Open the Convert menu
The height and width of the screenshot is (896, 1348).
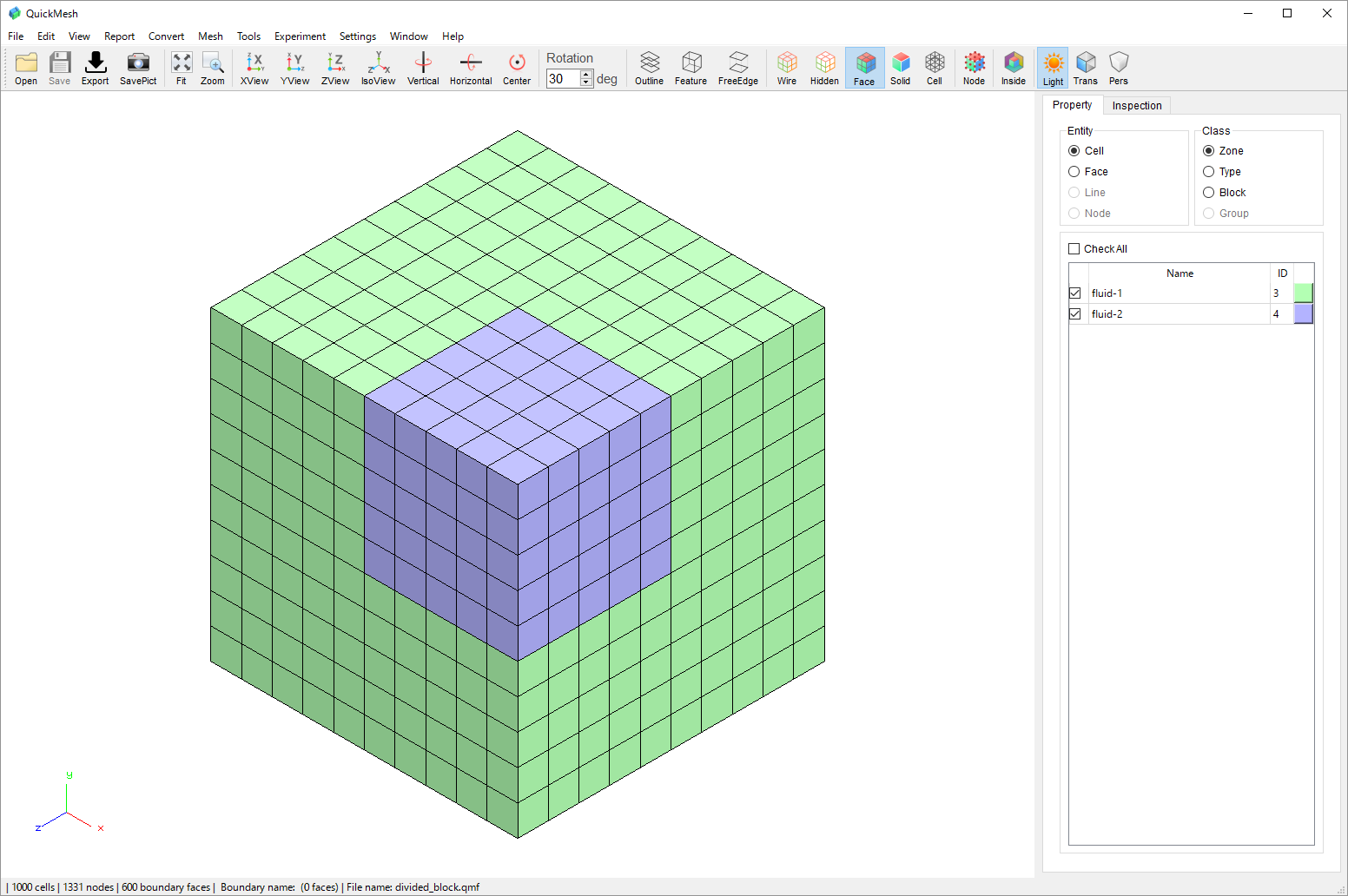pos(167,36)
